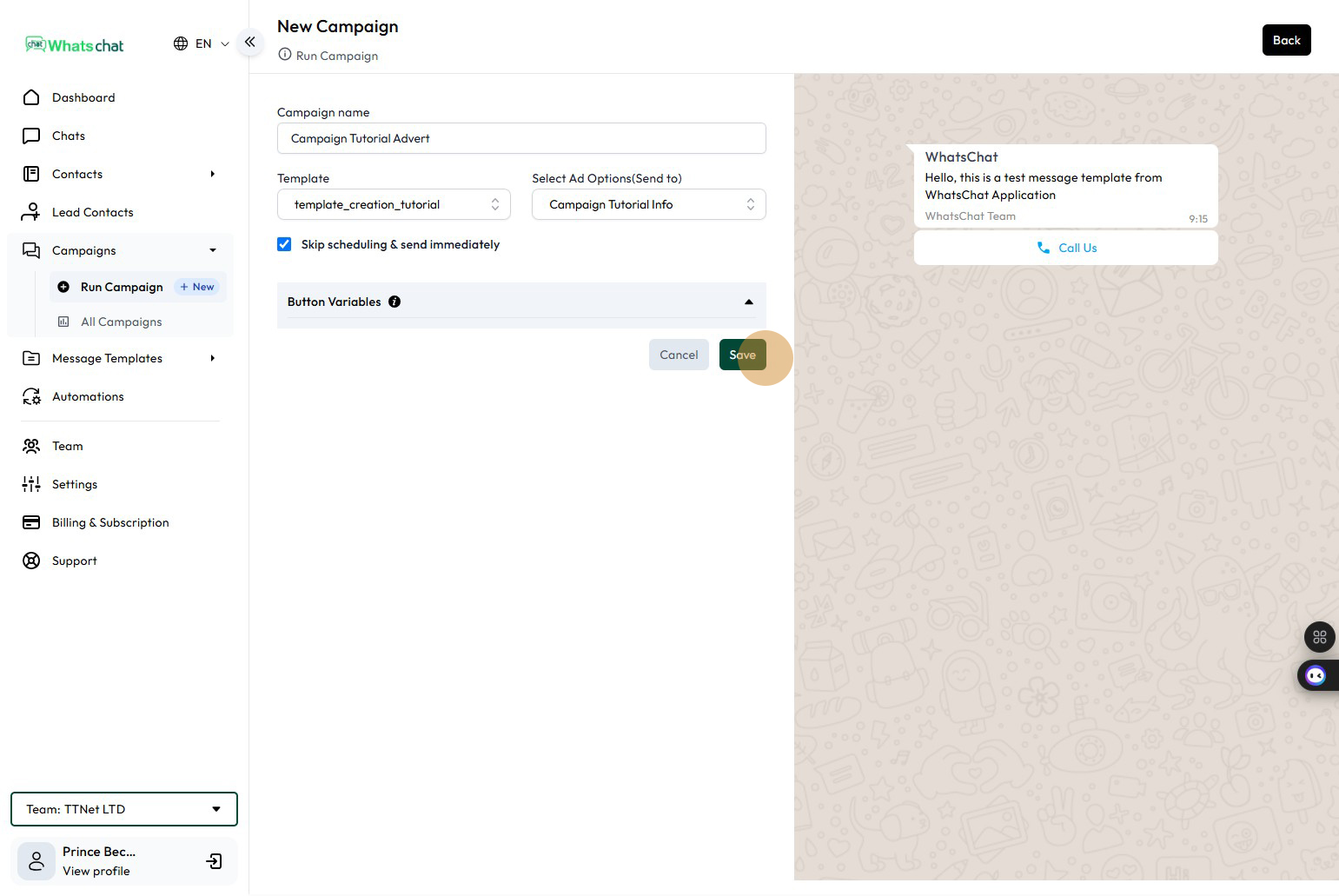Click the WhatsChat logo
This screenshot has width=1339, height=896.
[75, 45]
